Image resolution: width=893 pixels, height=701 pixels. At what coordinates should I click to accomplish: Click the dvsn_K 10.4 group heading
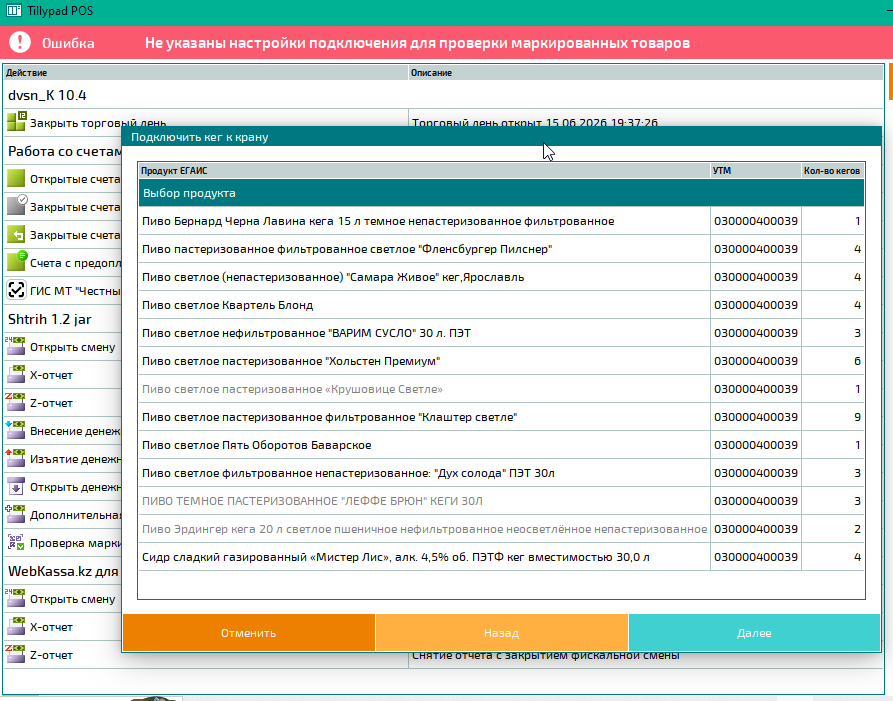click(47, 95)
